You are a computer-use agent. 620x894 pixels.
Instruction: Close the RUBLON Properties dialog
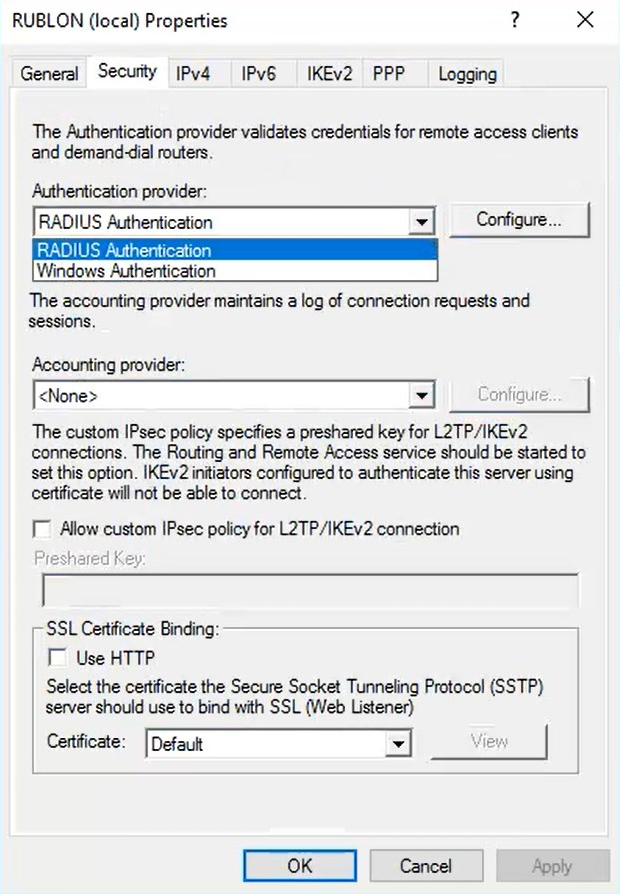pyautogui.click(x=586, y=20)
